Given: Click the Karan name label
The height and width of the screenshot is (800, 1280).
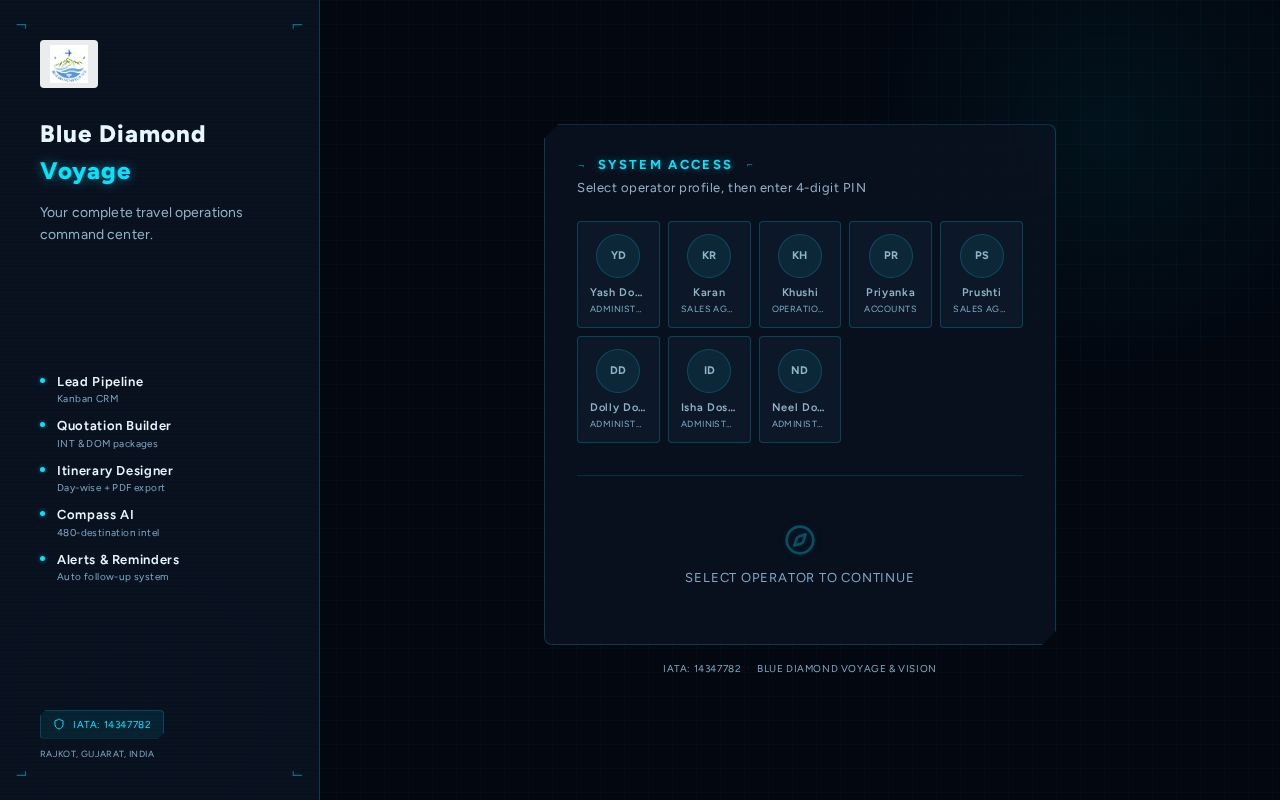Looking at the screenshot, I should click(709, 293).
